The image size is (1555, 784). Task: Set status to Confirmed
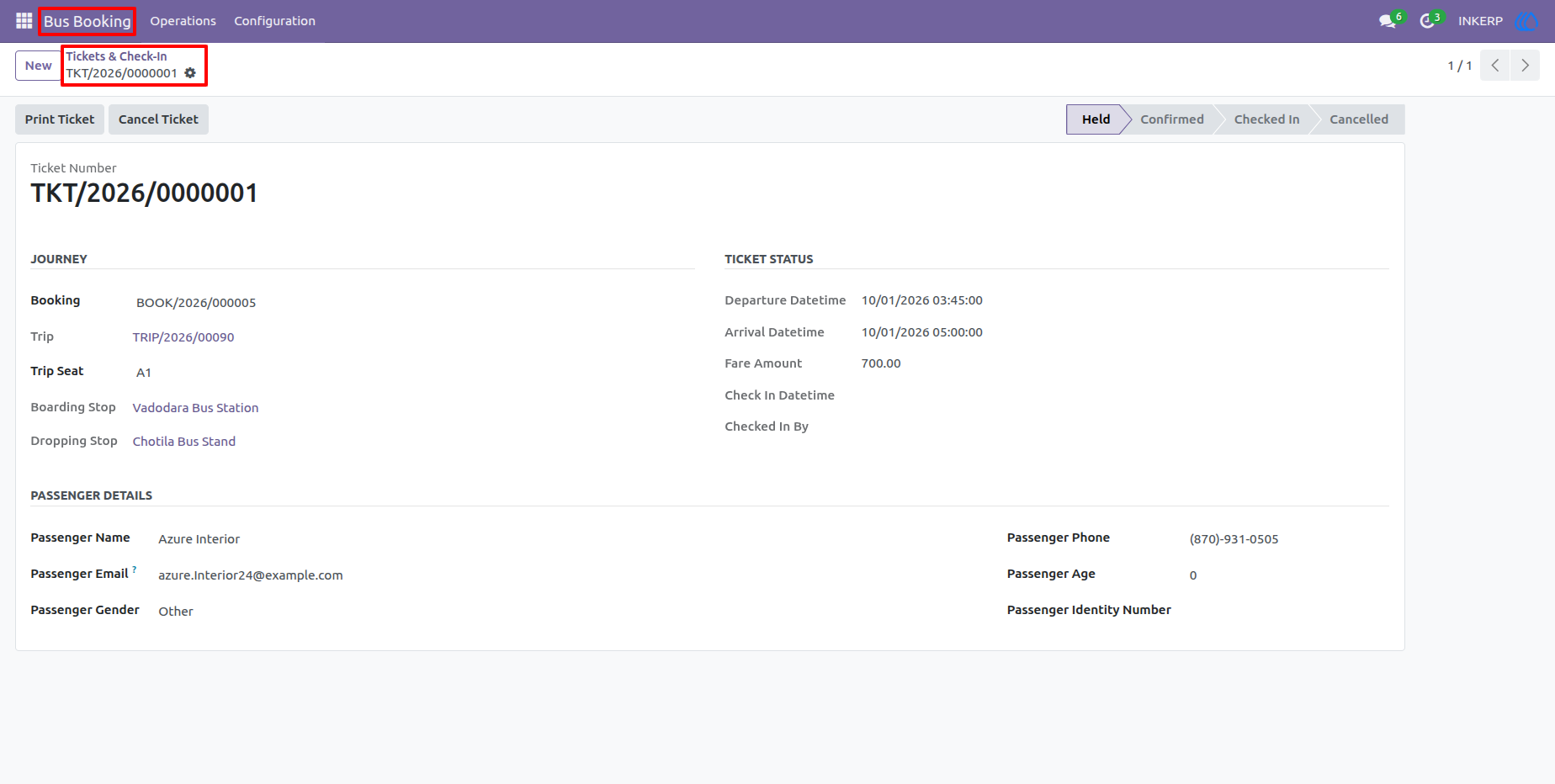point(1171,119)
